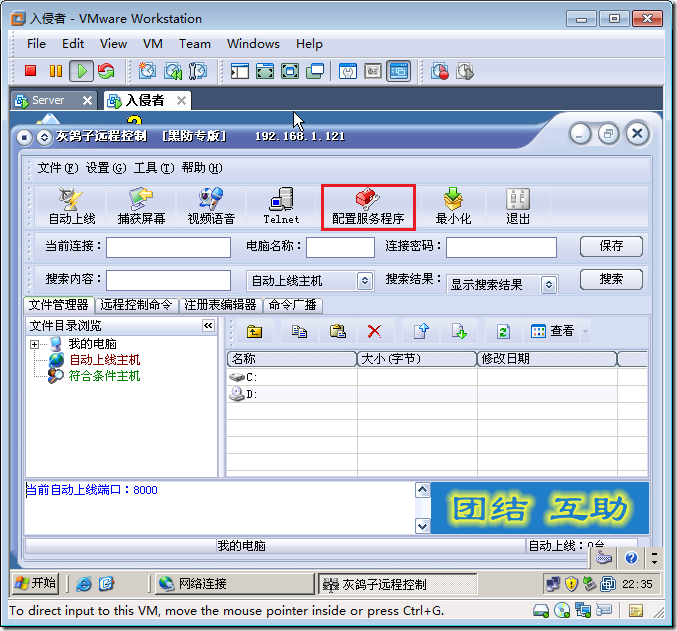The width and height of the screenshot is (677, 631).
Task: Switch to the 注册表编辑器 tab
Action: click(x=220, y=305)
